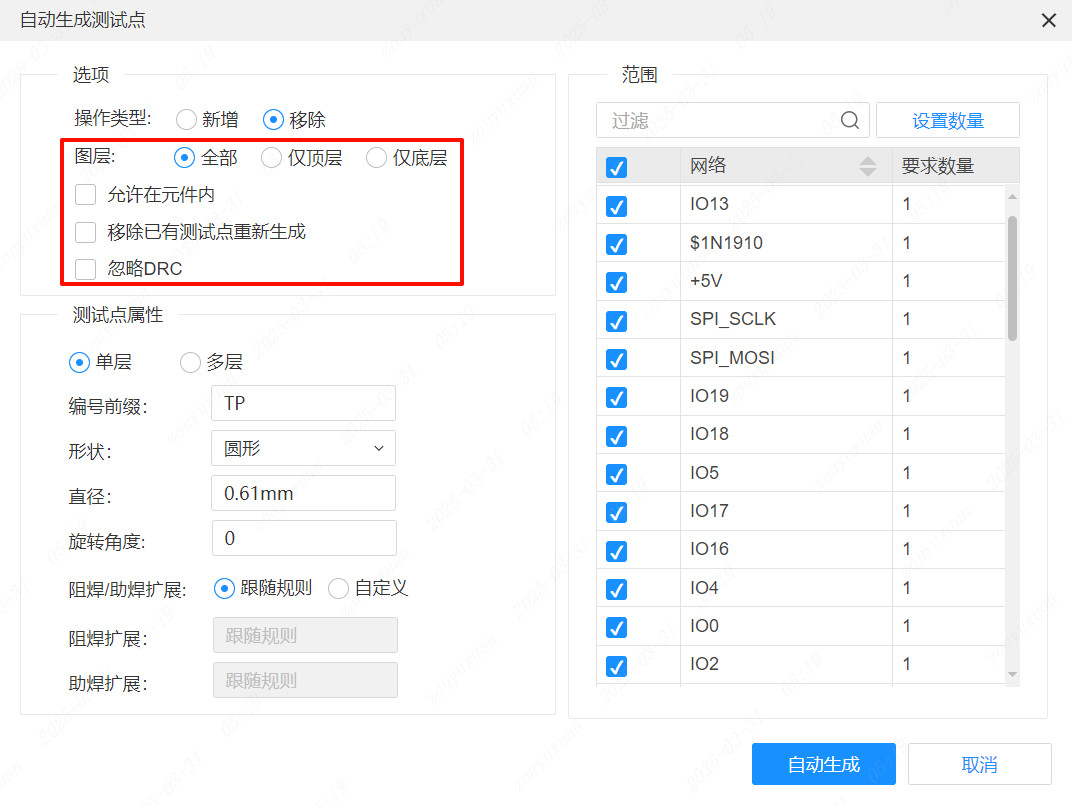Uncheck the select-all checkbox in the table header
Viewport: 1072px width, 806px height.
click(x=616, y=167)
